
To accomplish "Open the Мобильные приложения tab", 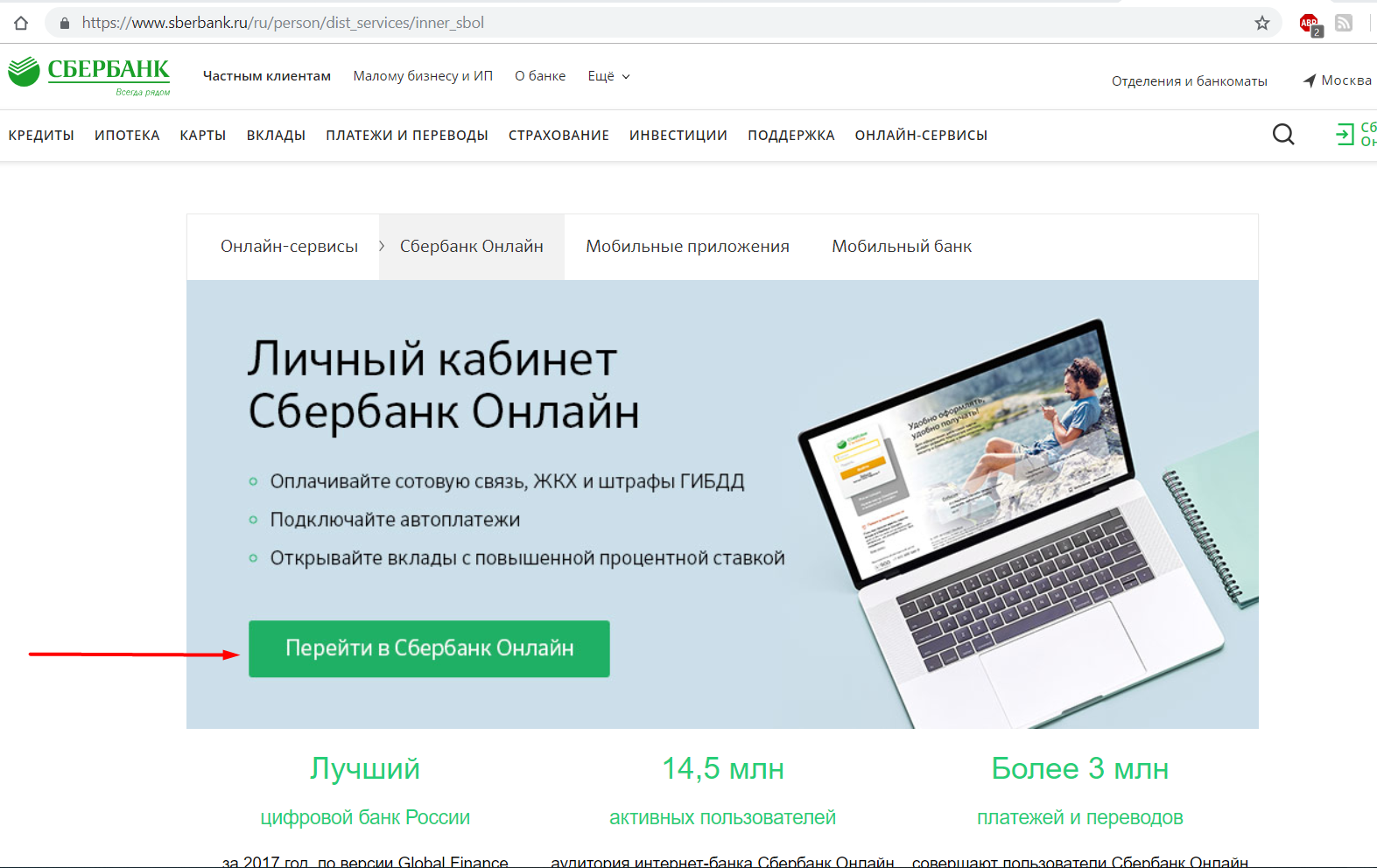I will pos(687,247).
